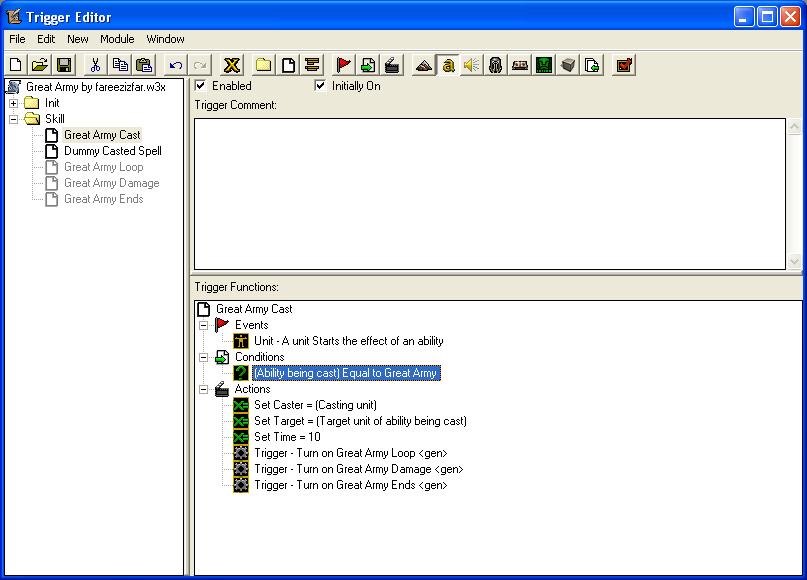The width and height of the screenshot is (807, 580).
Task: Open the Sound Editor speaker icon
Action: coord(471,65)
